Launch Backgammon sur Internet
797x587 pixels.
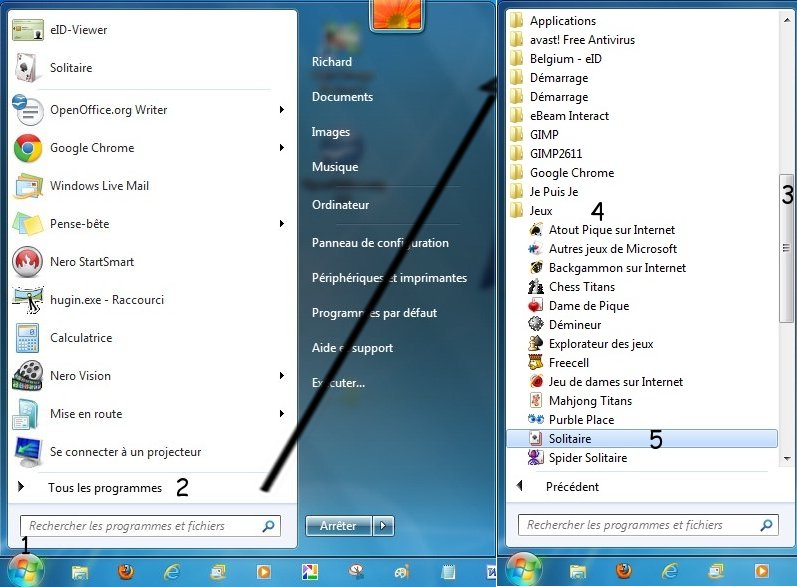pos(608,268)
